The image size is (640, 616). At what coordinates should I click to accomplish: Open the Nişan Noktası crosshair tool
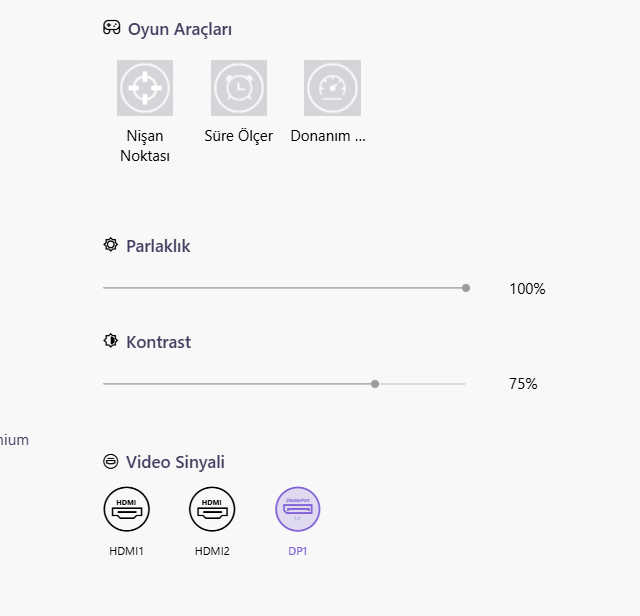click(145, 88)
